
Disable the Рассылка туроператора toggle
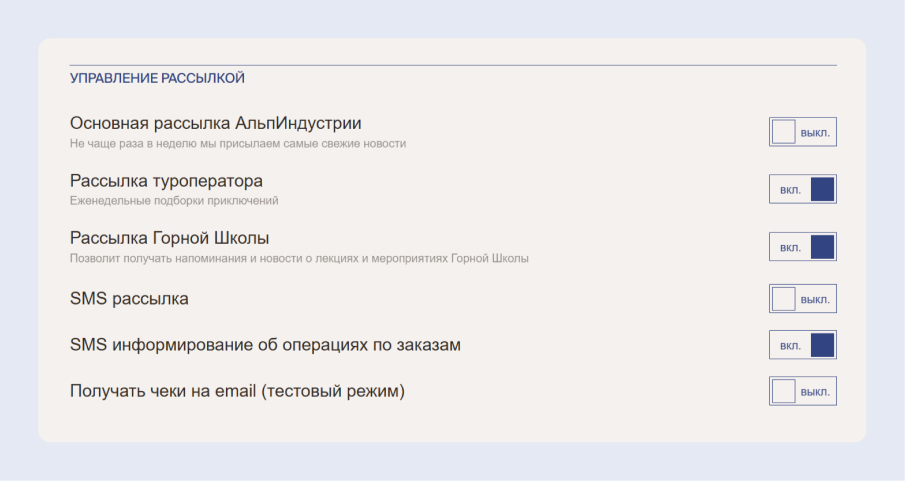802,190
